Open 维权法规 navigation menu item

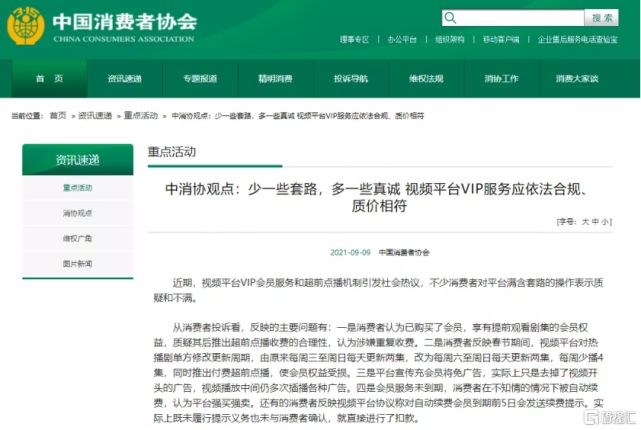(x=426, y=78)
